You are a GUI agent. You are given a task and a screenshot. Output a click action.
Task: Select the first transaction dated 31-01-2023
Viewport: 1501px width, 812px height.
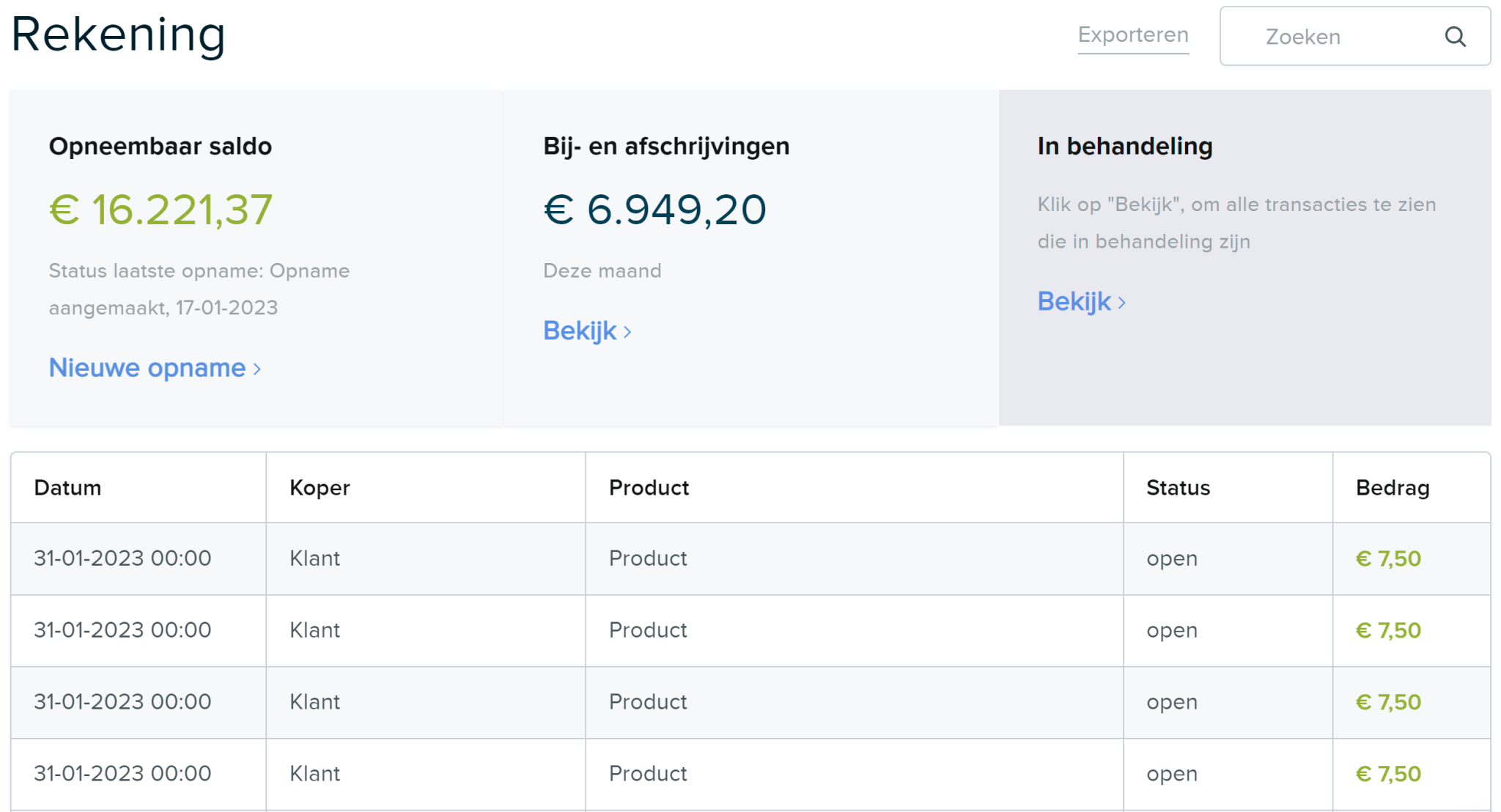(x=122, y=558)
